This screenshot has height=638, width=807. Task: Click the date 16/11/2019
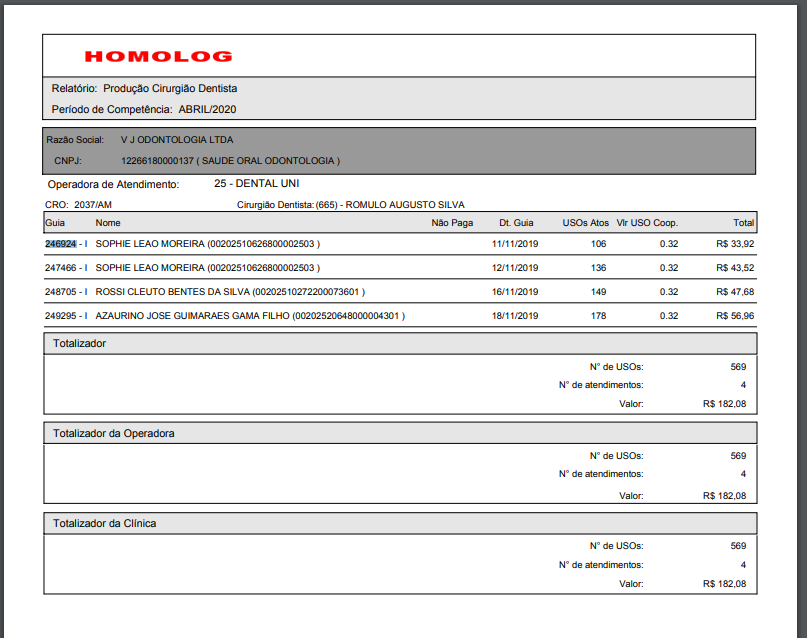pos(515,292)
